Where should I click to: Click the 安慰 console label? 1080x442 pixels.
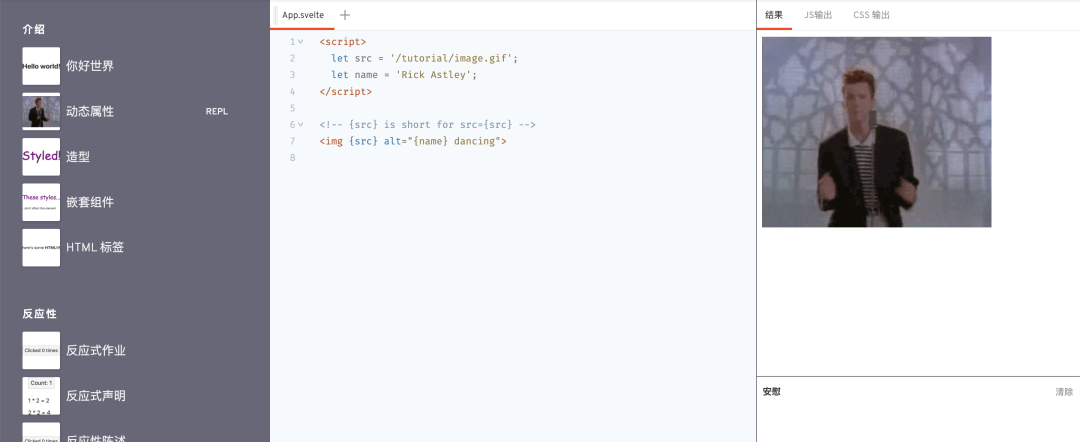pos(771,392)
